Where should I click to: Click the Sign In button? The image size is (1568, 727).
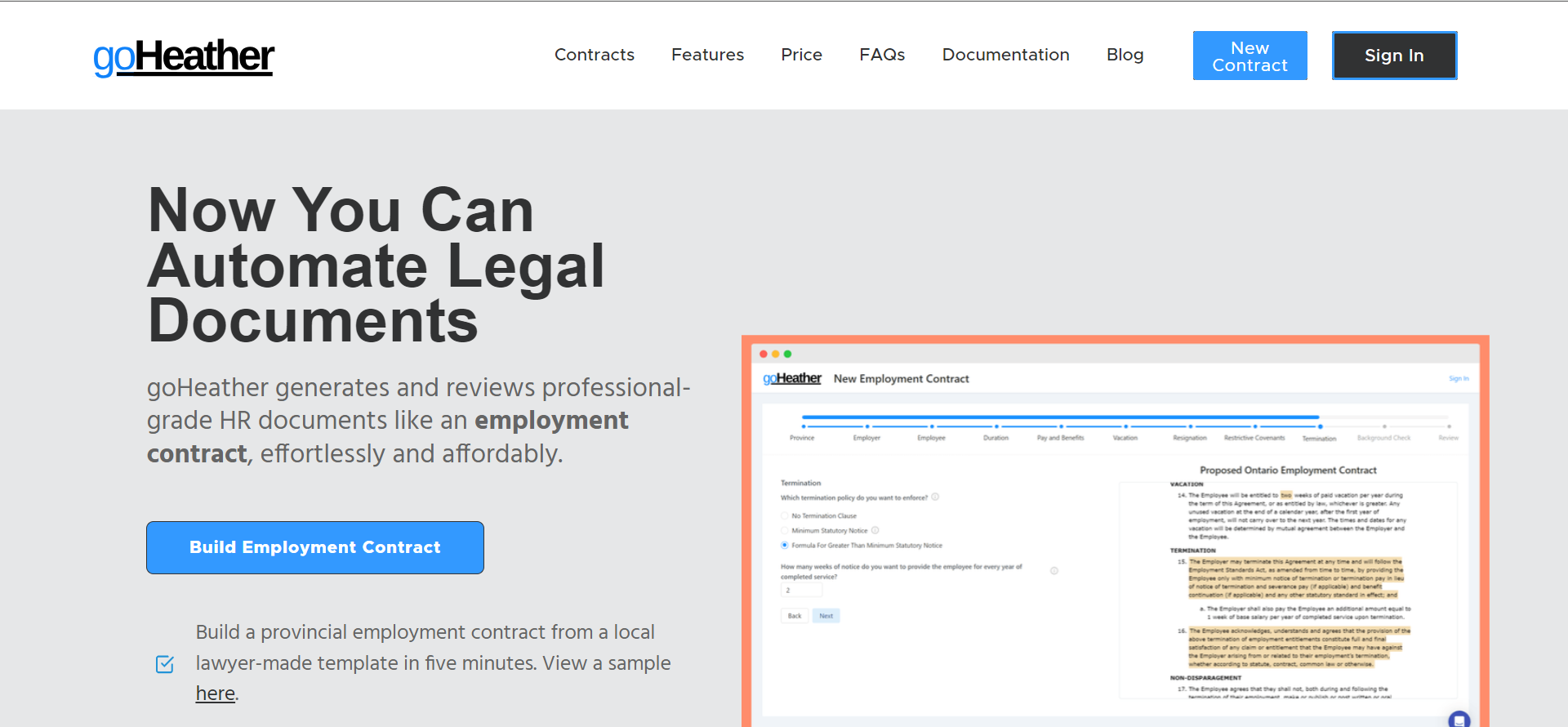click(1394, 56)
